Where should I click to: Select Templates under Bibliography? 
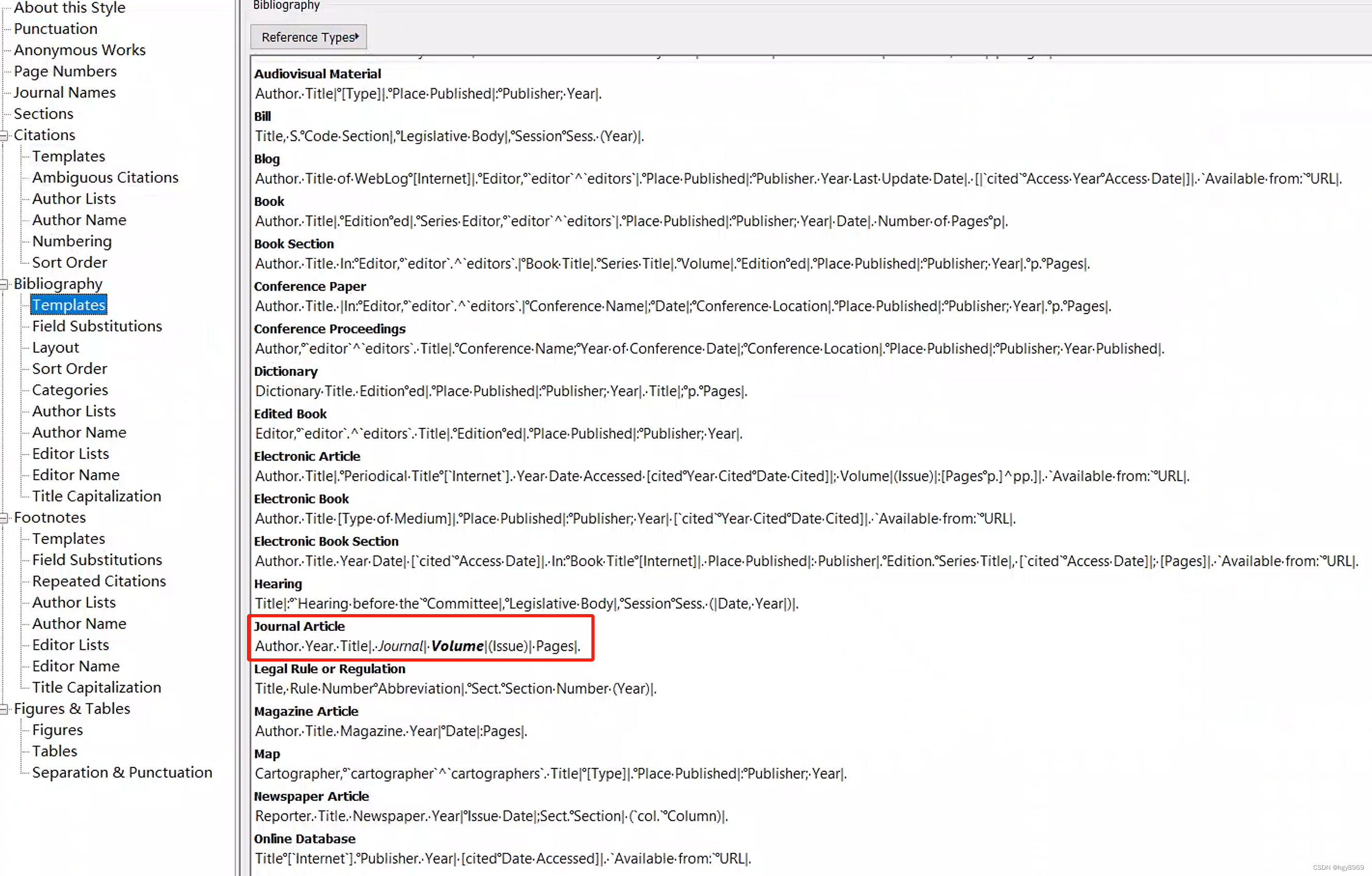(x=68, y=304)
